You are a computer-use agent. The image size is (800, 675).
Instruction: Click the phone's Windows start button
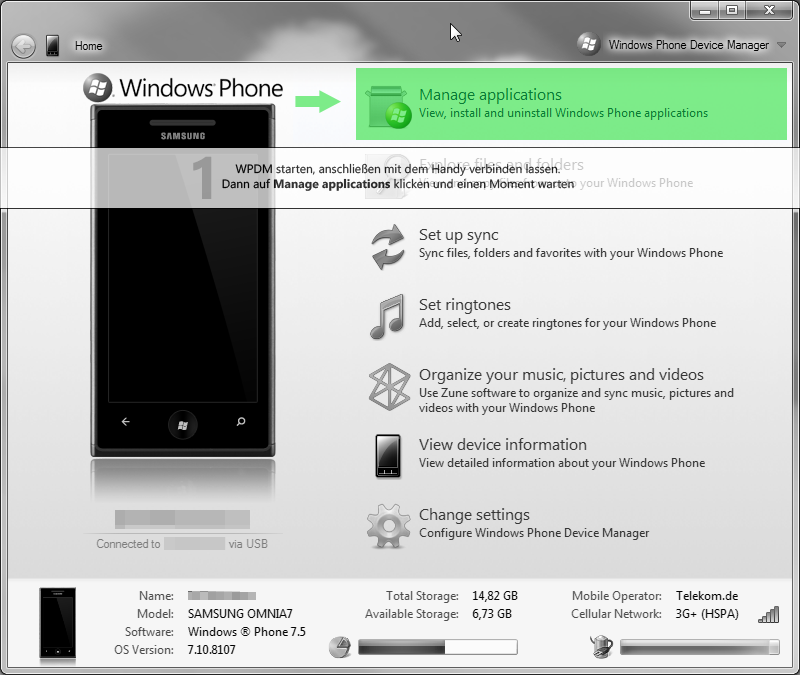click(183, 424)
